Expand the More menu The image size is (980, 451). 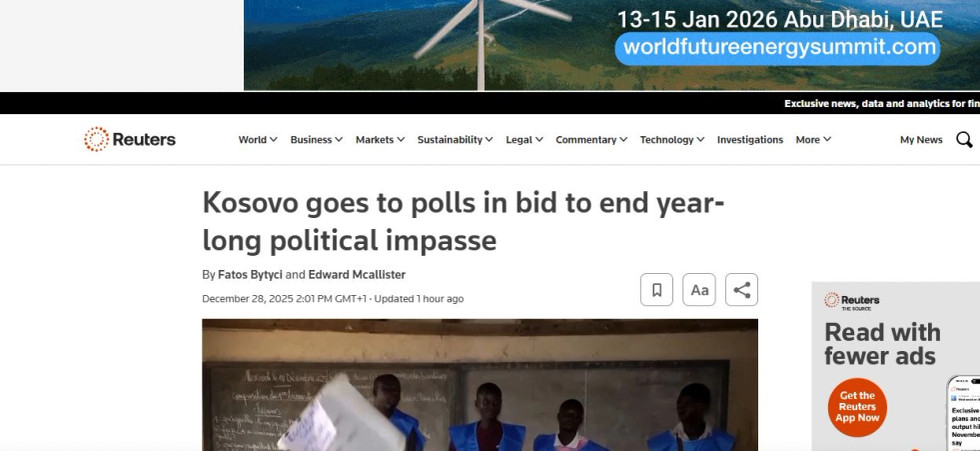(x=813, y=140)
